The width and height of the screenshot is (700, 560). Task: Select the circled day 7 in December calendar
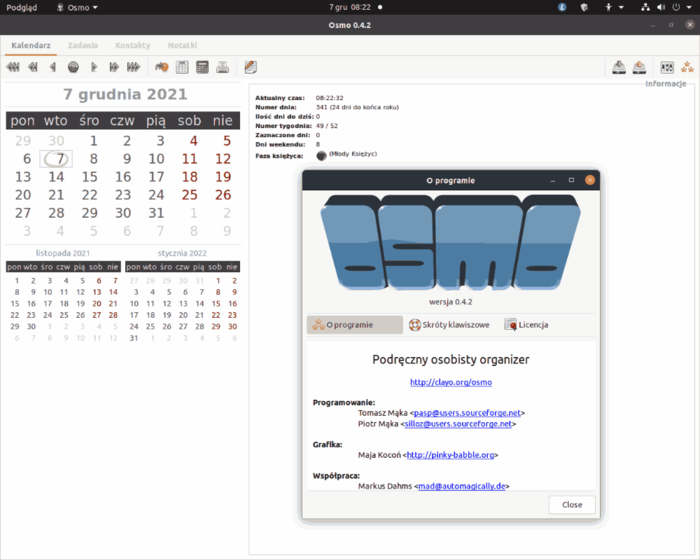[57, 159]
